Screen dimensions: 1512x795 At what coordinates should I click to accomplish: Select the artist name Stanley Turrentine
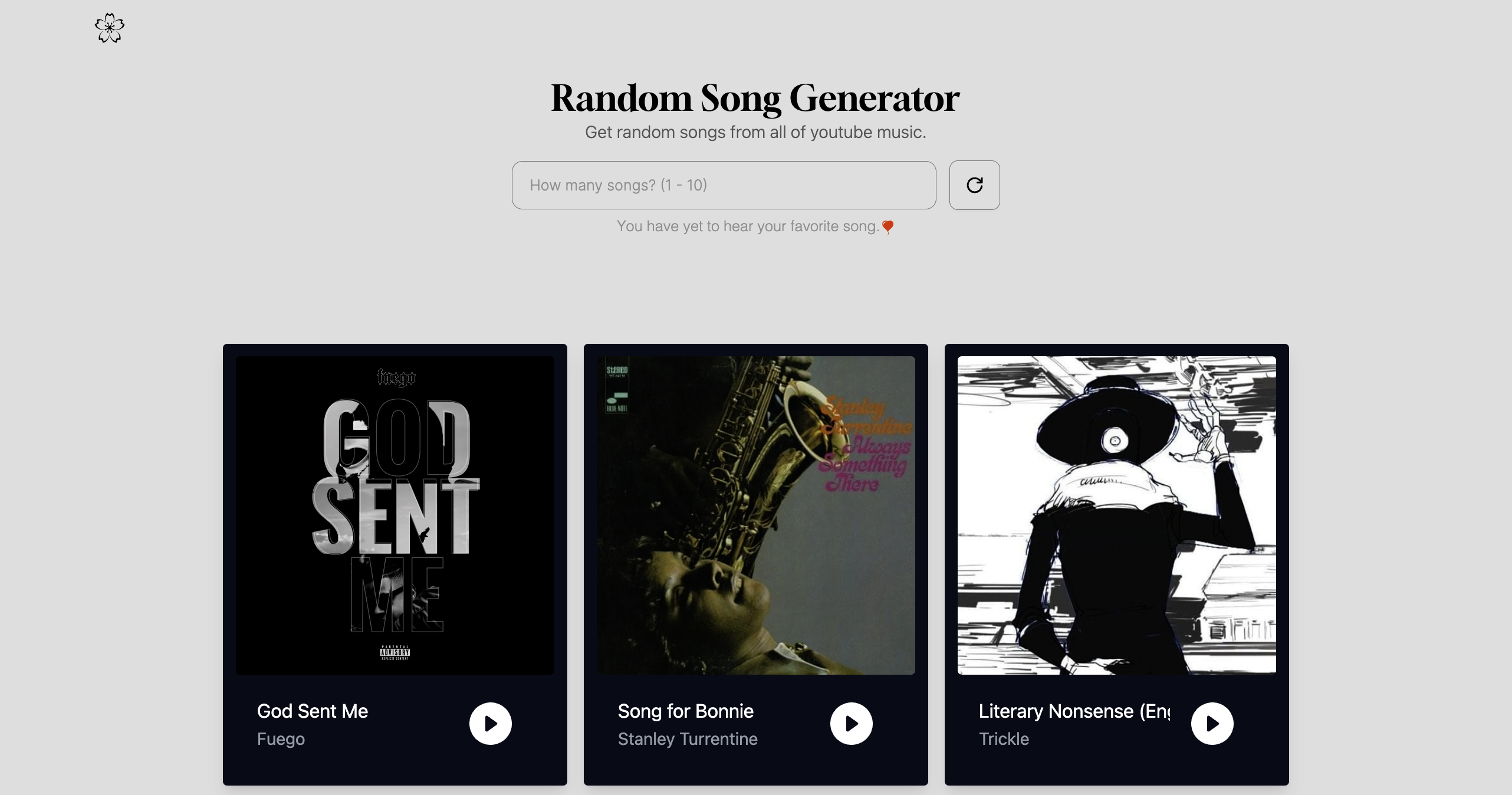(688, 739)
